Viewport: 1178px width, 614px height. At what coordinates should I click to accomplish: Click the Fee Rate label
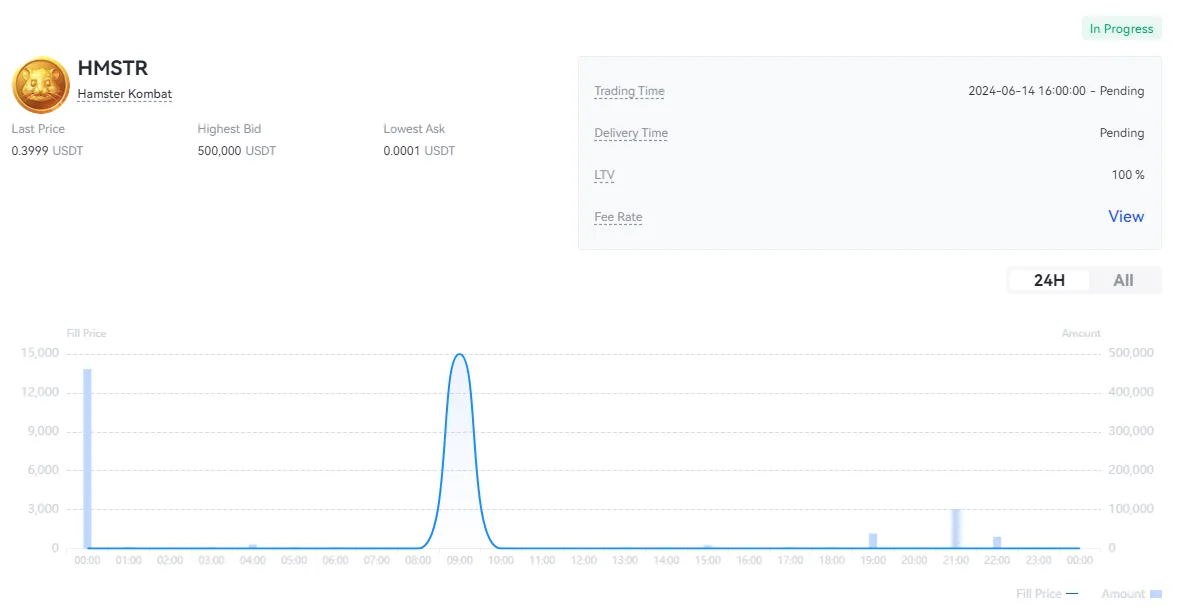click(618, 217)
